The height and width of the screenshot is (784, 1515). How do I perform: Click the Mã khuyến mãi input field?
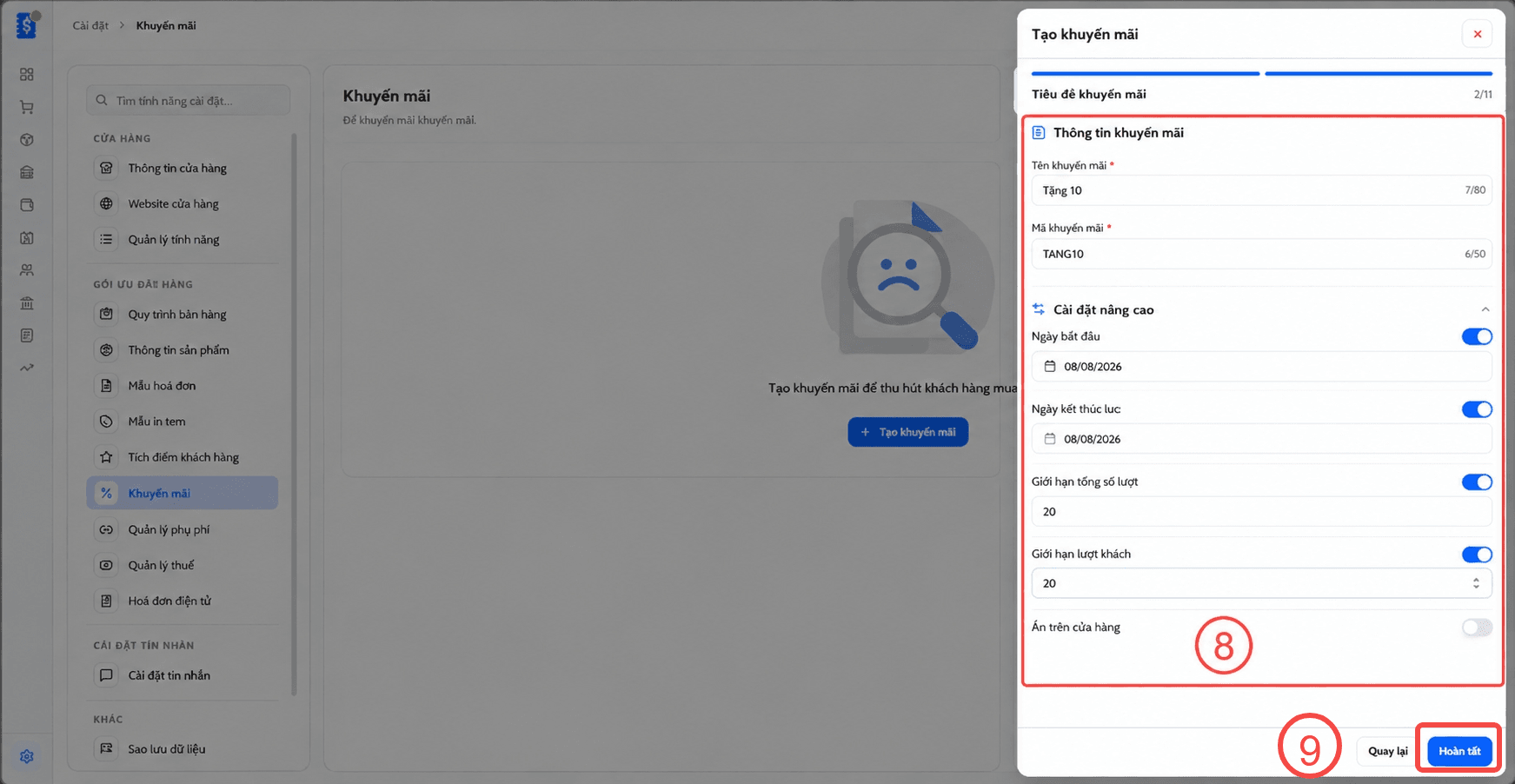(1261, 254)
